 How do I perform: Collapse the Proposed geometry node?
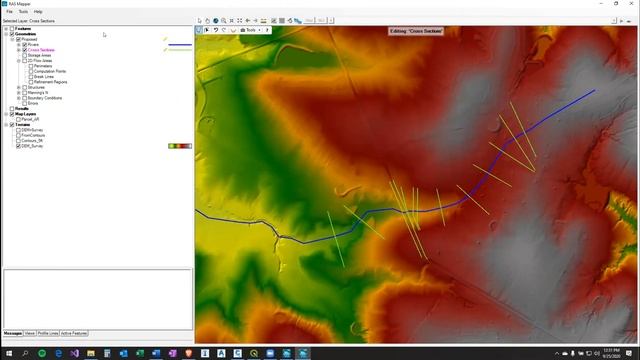13,39
